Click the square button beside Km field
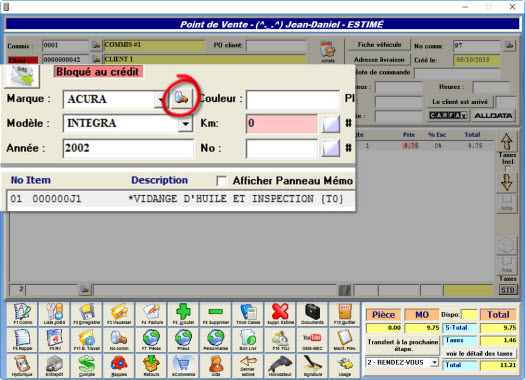 coord(331,124)
